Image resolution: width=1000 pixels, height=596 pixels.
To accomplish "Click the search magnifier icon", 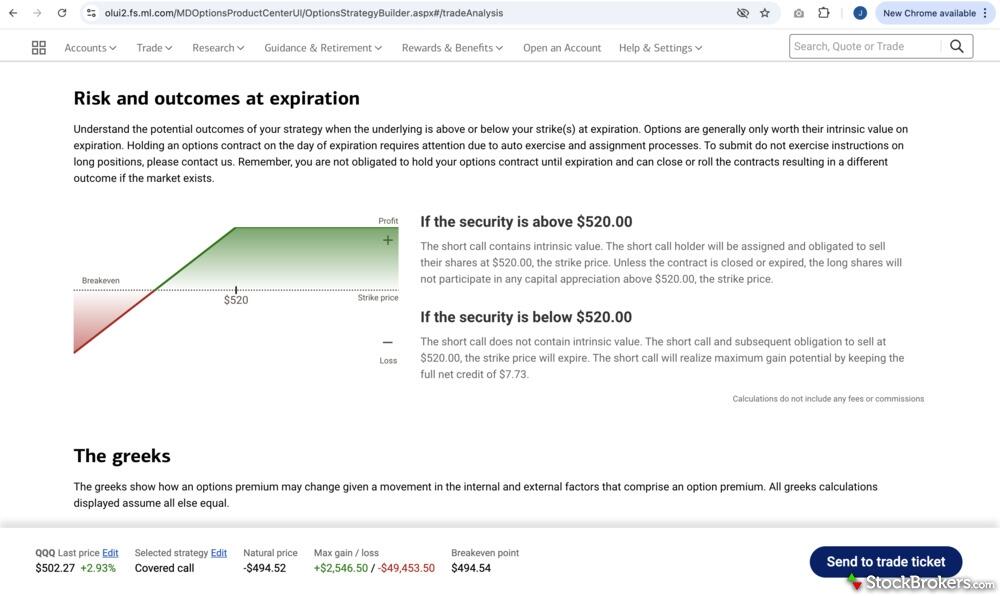I will [956, 46].
